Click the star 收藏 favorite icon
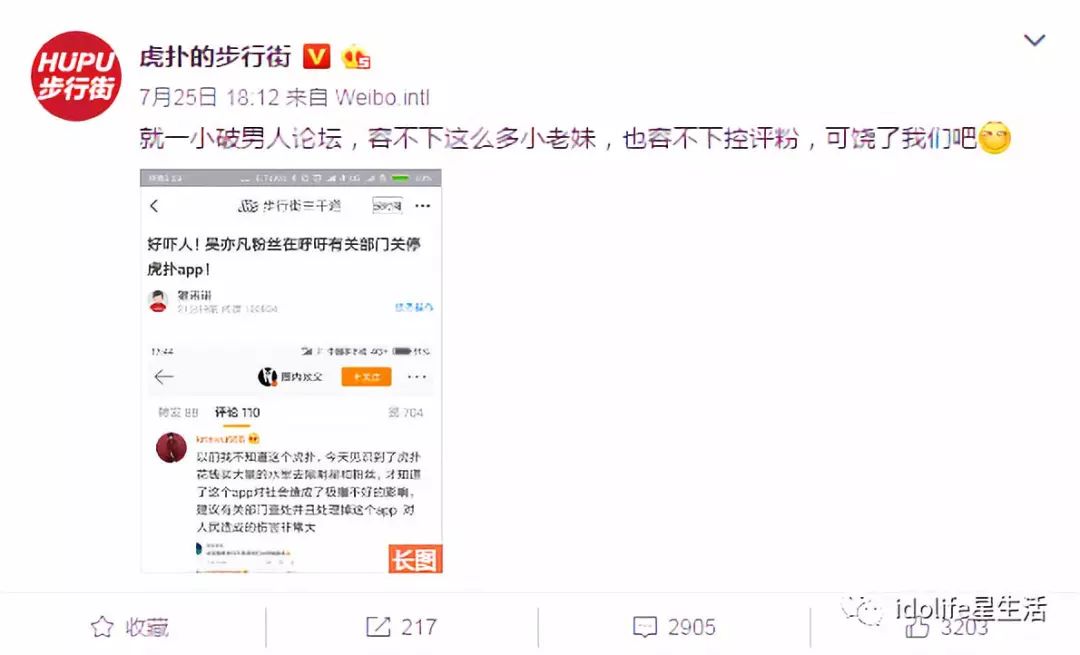This screenshot has height=655, width=1080. 102,627
